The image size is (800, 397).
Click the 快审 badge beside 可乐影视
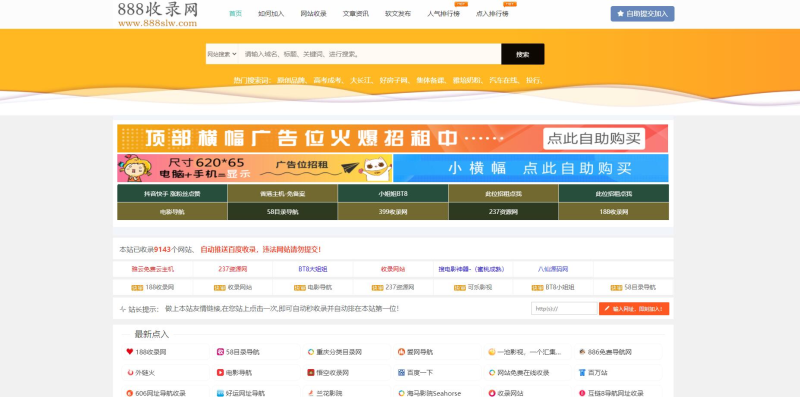tap(460, 288)
